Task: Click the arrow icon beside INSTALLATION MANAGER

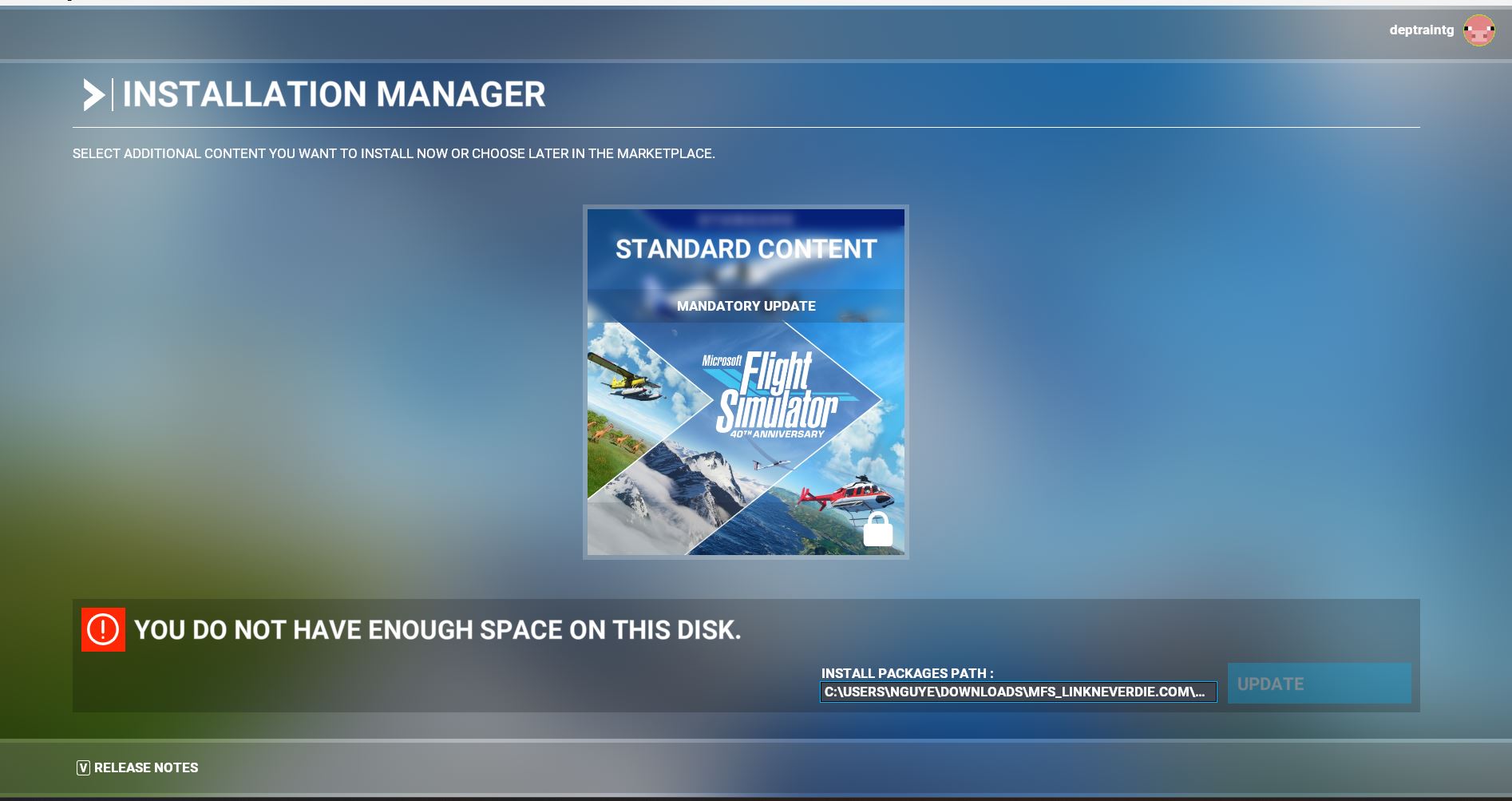Action: 94,94
